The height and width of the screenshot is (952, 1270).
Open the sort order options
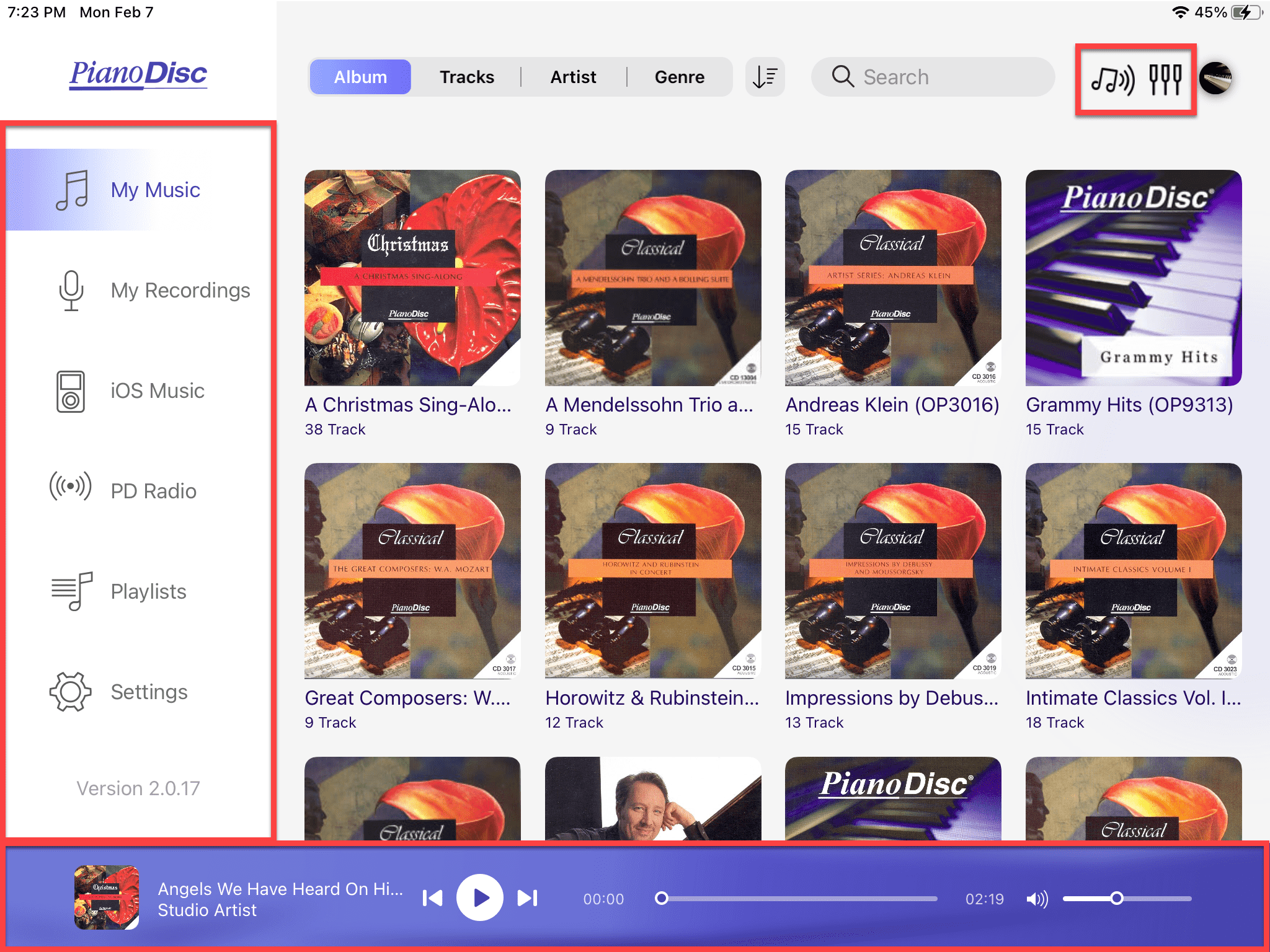765,77
